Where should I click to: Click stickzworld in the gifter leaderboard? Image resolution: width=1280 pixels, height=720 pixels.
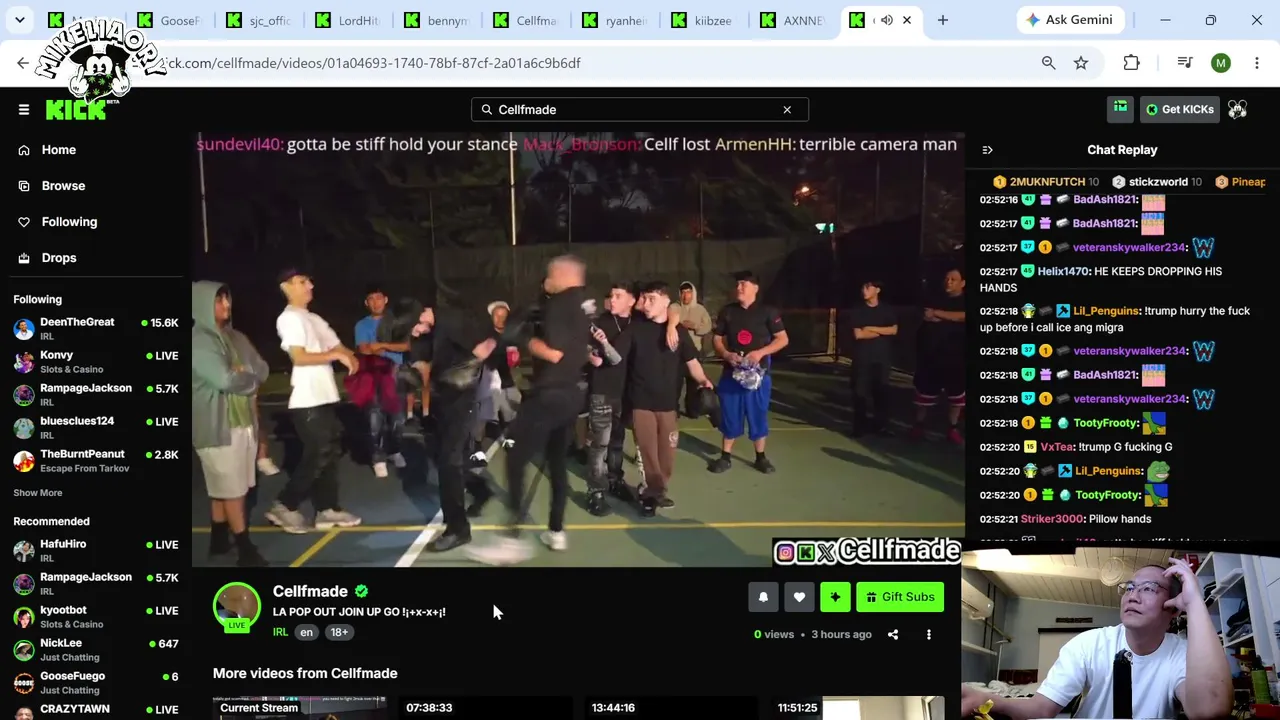click(x=1158, y=182)
